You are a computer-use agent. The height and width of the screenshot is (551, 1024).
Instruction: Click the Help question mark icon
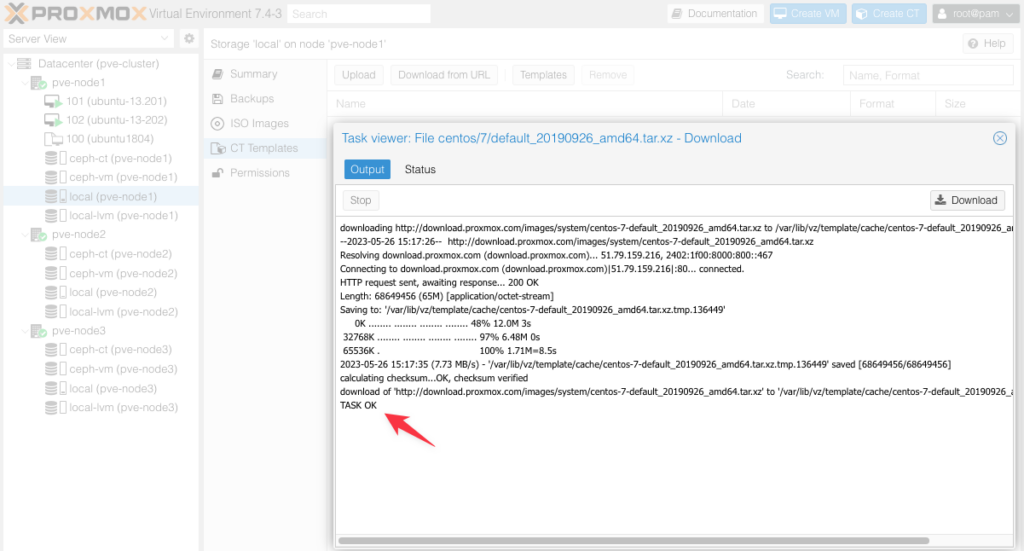tap(973, 44)
